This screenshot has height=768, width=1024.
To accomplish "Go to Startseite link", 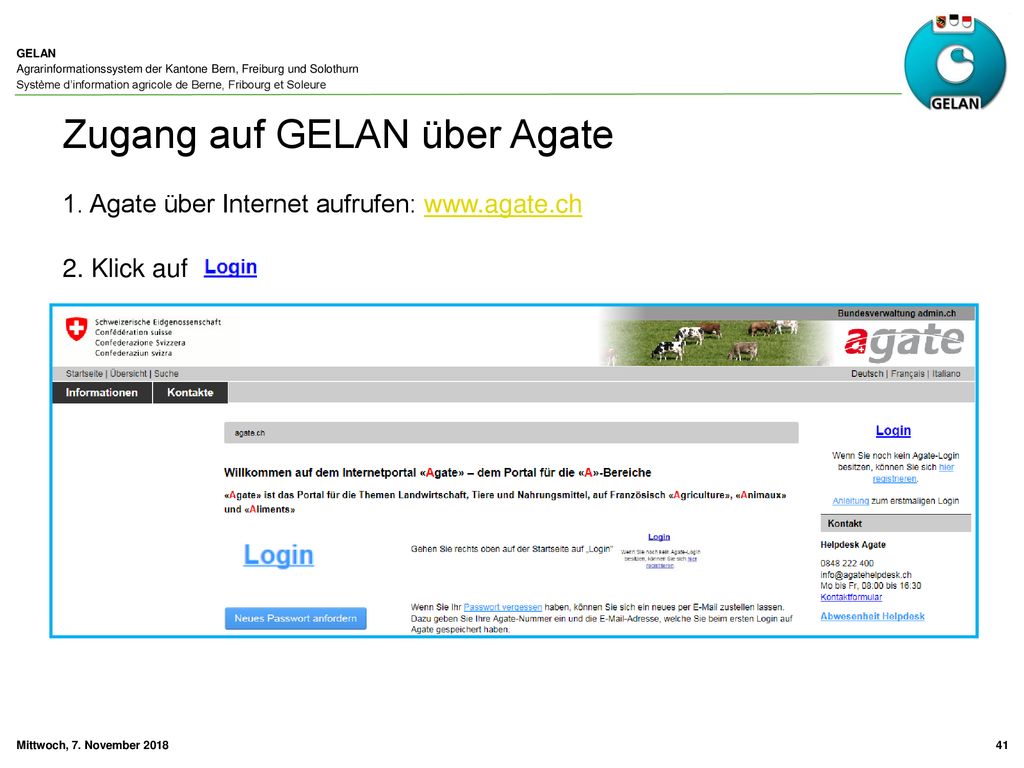I will (x=84, y=374).
